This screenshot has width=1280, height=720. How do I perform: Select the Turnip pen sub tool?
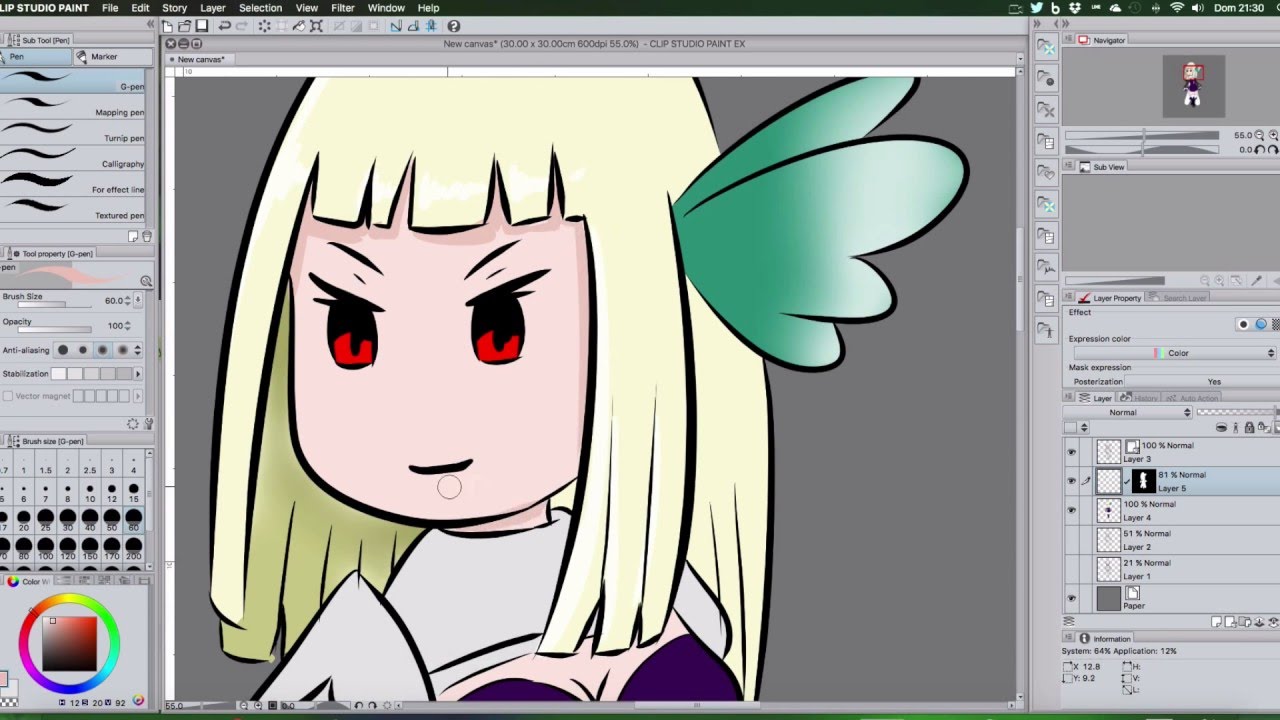pyautogui.click(x=73, y=132)
